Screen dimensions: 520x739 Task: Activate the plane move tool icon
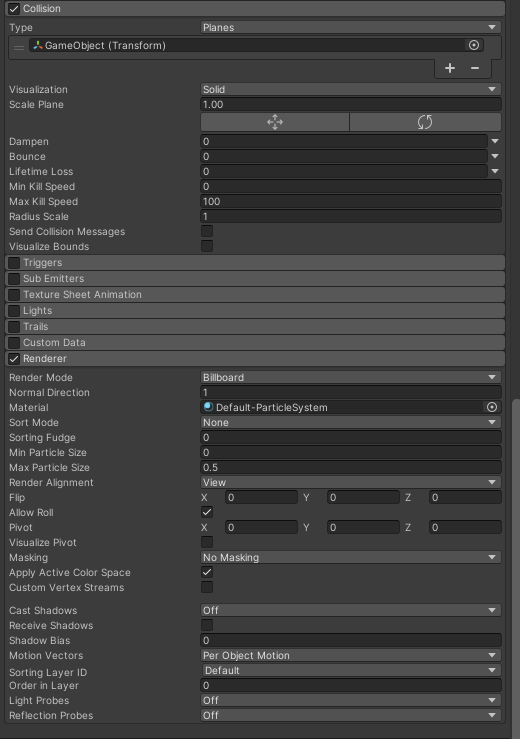[275, 122]
